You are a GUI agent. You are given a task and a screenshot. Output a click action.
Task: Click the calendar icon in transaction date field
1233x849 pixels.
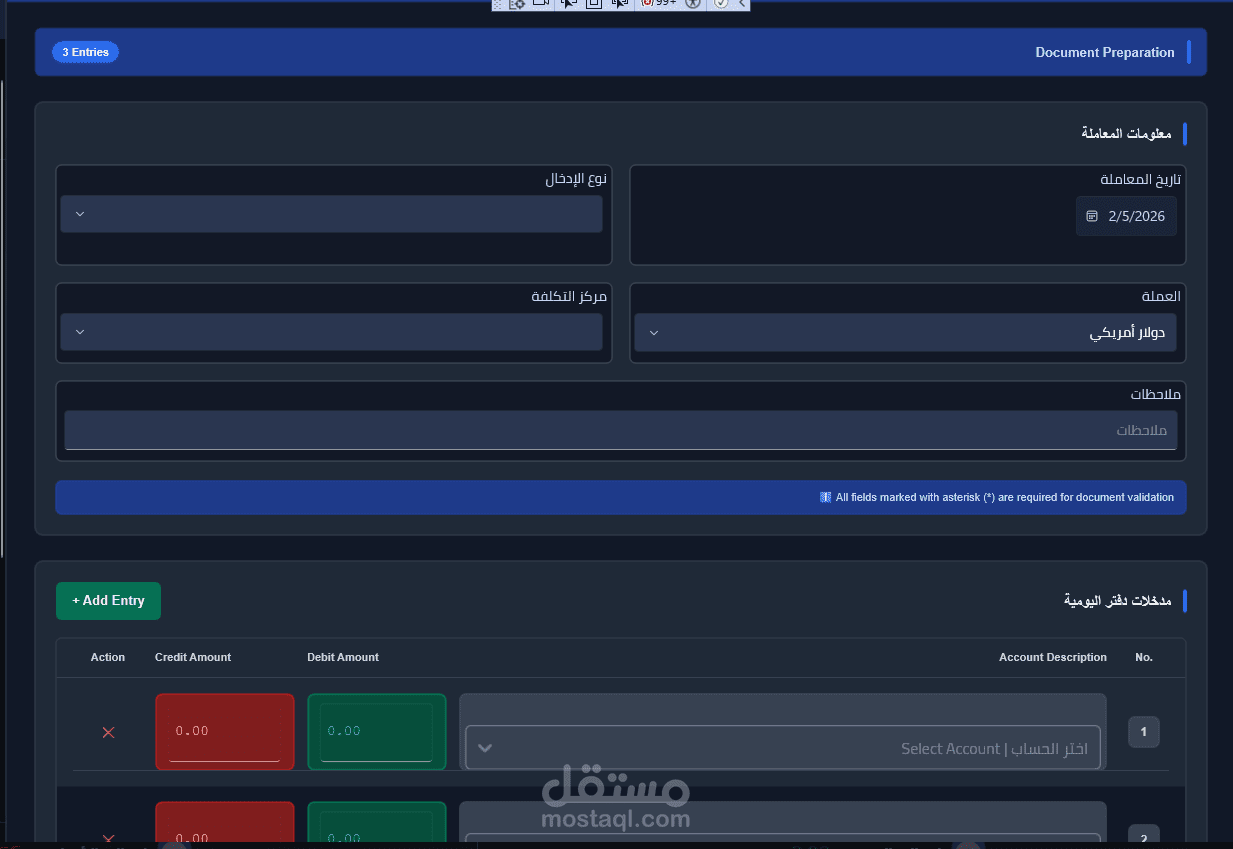point(1092,216)
